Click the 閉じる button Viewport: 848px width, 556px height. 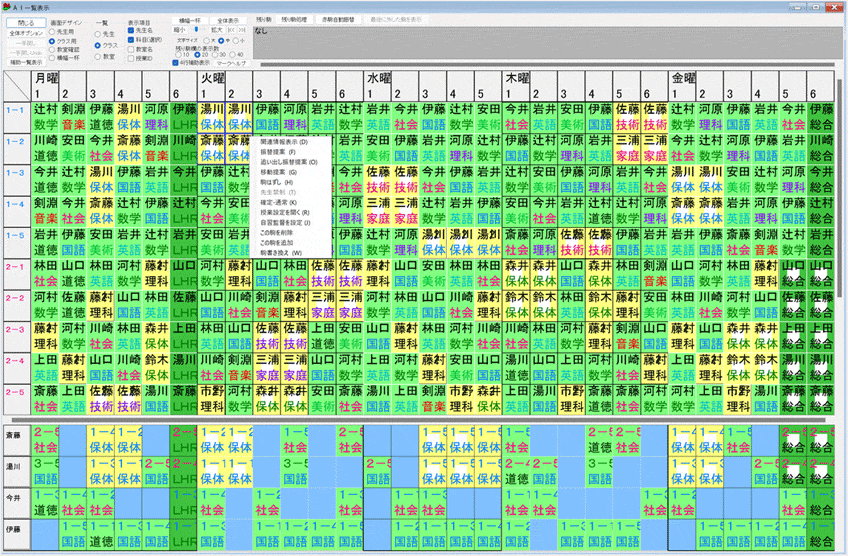25,20
